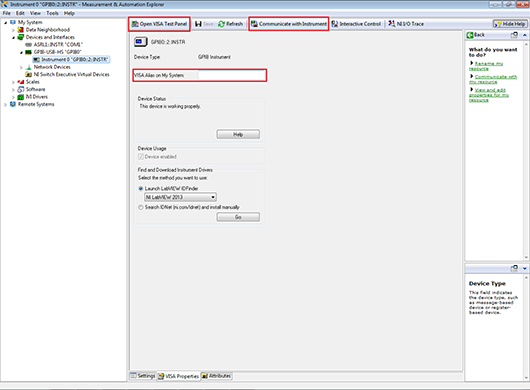The width and height of the screenshot is (530, 390).
Task: Collapse Devices and Interfaces node
Action: pyautogui.click(x=13, y=38)
